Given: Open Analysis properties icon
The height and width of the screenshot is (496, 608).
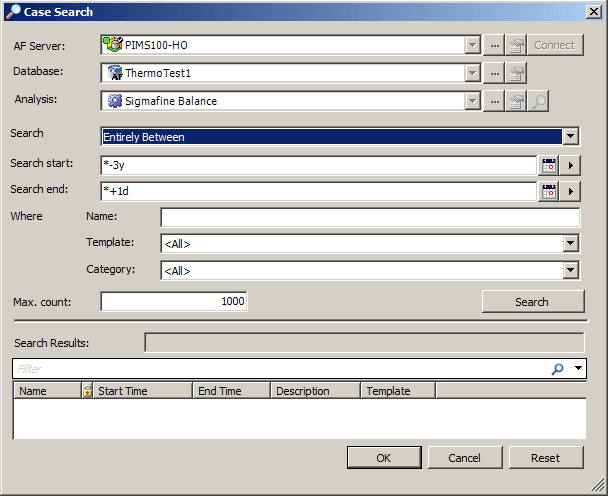Looking at the screenshot, I should 516,102.
